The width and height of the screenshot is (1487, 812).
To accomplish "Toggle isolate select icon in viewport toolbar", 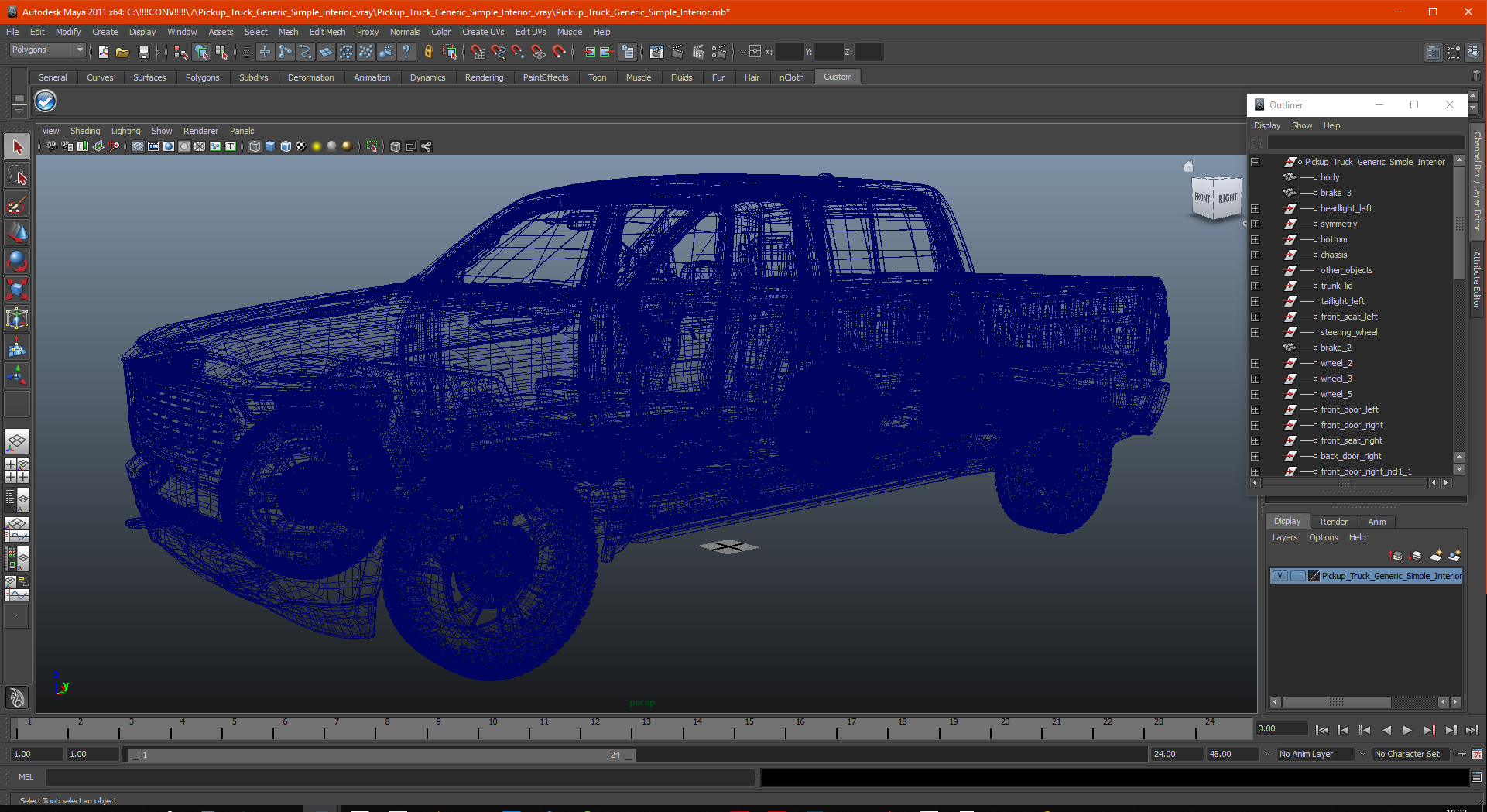I will [x=372, y=146].
